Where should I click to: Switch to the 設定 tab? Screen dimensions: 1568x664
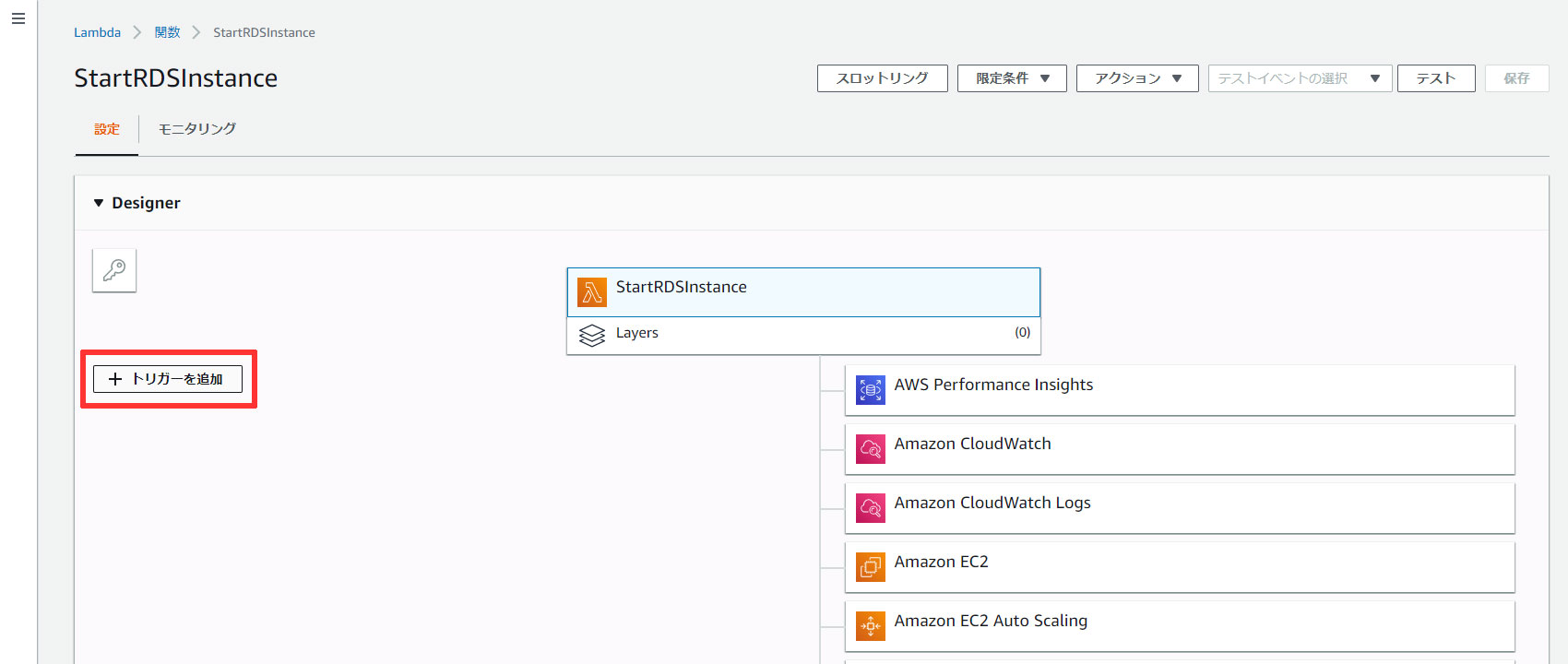[107, 129]
